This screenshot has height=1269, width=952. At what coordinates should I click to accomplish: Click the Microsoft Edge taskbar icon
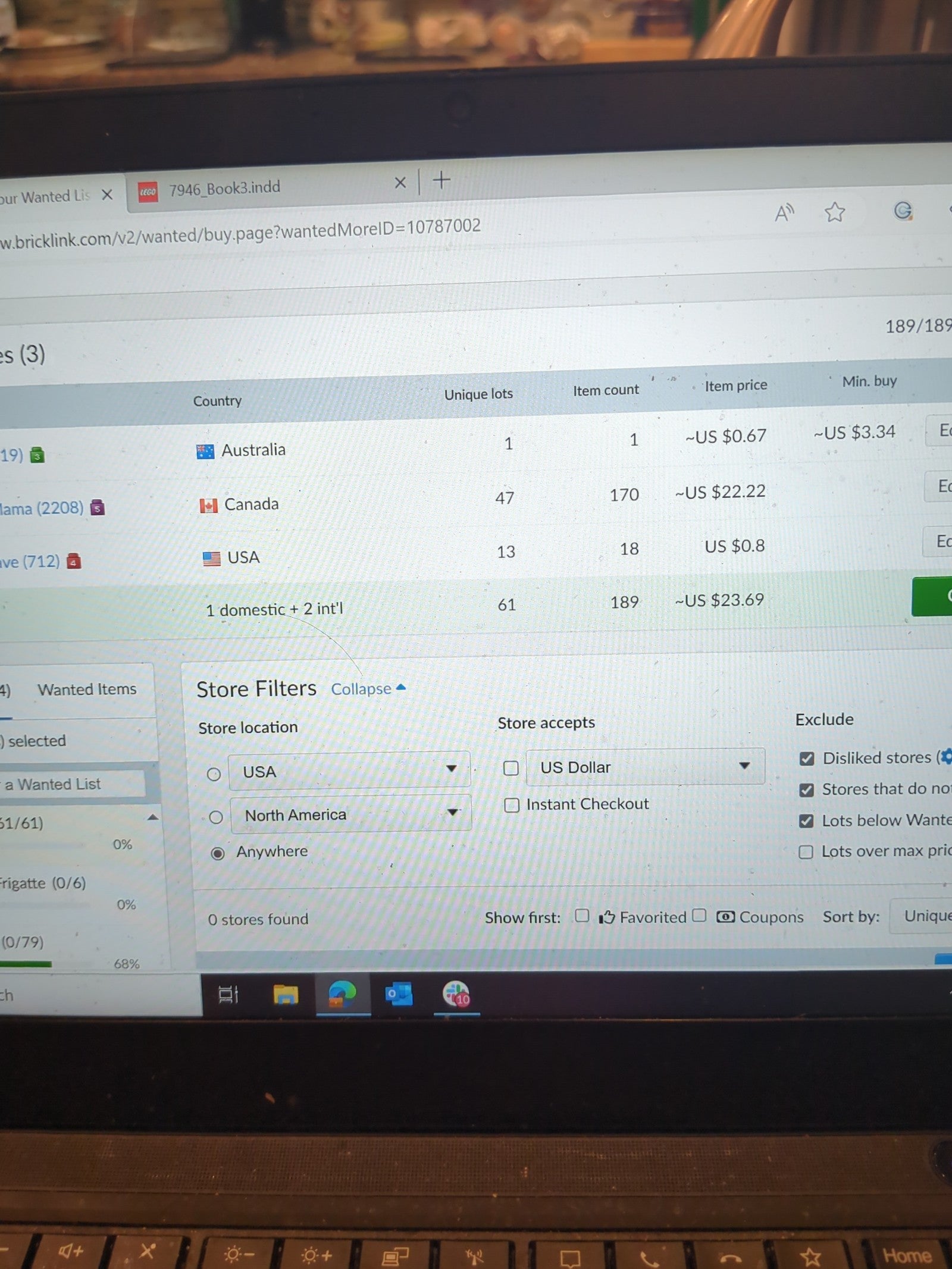[x=343, y=994]
